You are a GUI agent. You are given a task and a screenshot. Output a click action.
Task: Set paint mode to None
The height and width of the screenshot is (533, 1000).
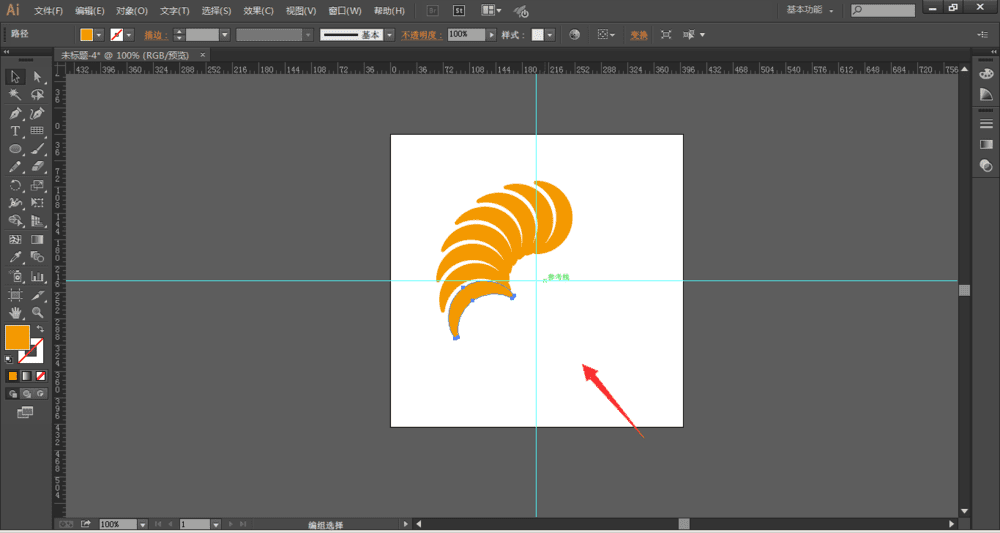tap(40, 376)
